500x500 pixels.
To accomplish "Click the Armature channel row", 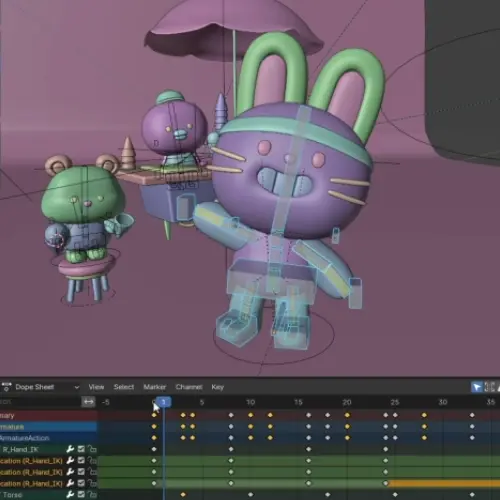I will [49, 427].
